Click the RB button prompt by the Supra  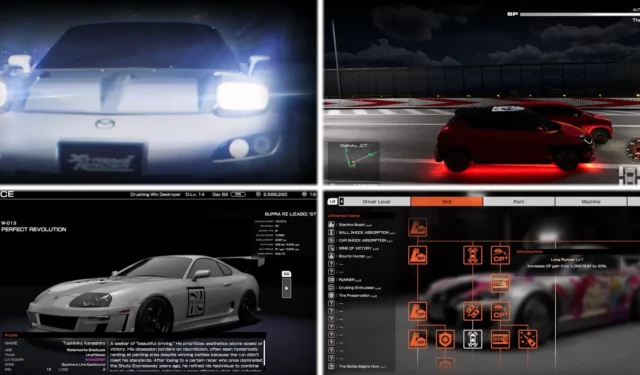click(286, 274)
